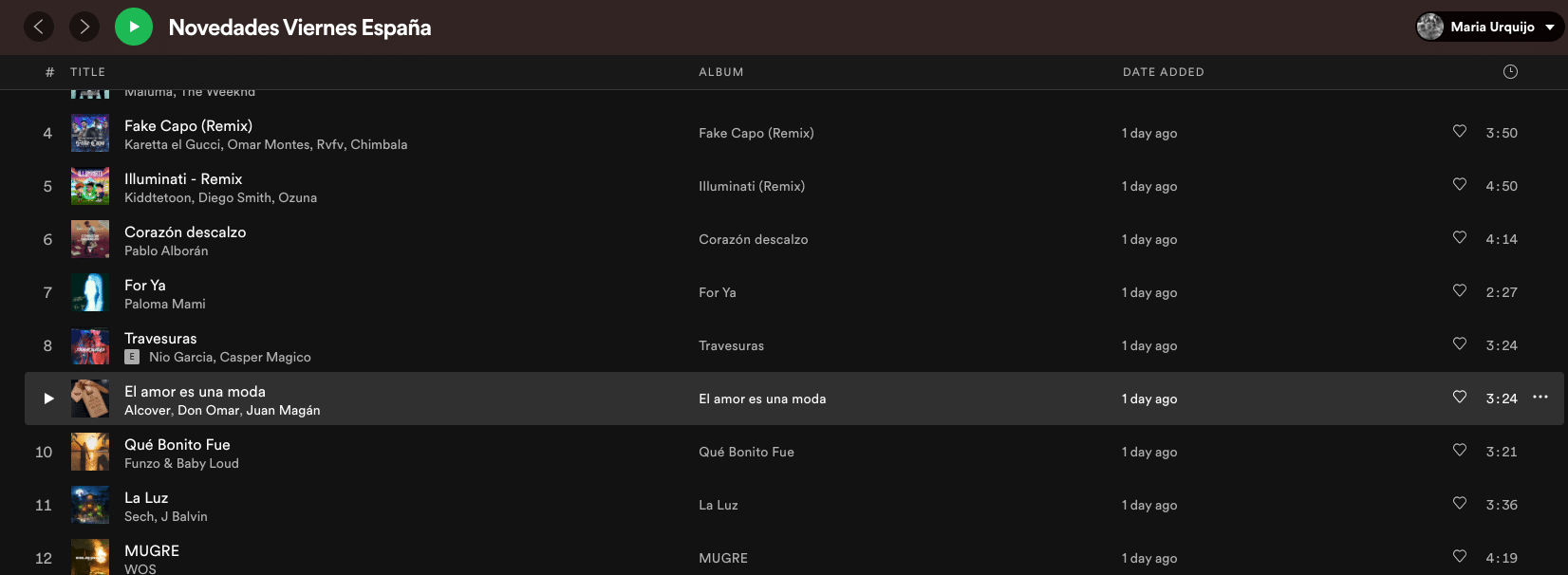Sort tracks by duration clock icon
Image resolution: width=1568 pixels, height=575 pixels.
[x=1510, y=72]
